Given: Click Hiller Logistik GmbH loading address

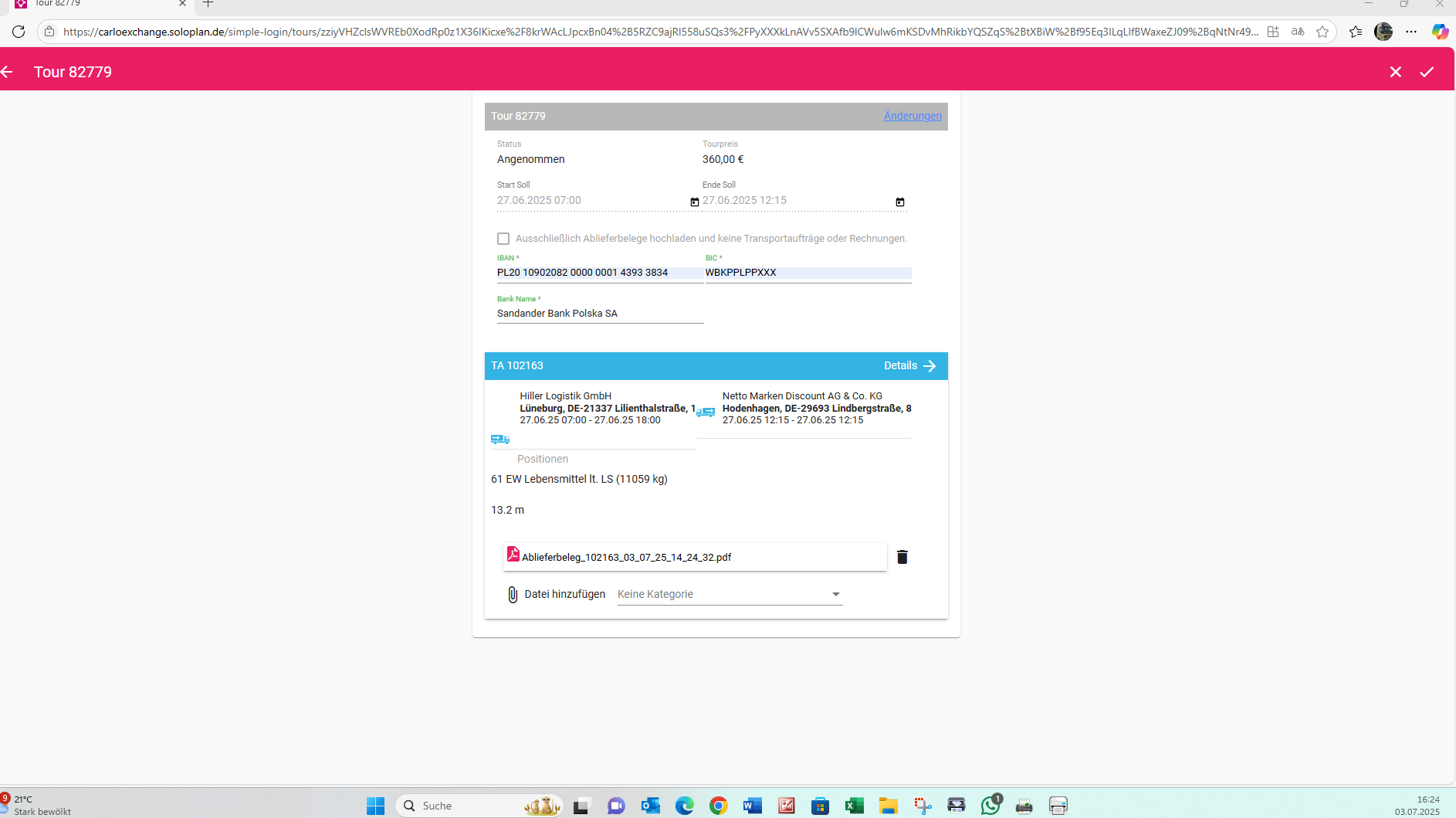Looking at the screenshot, I should tap(607, 408).
